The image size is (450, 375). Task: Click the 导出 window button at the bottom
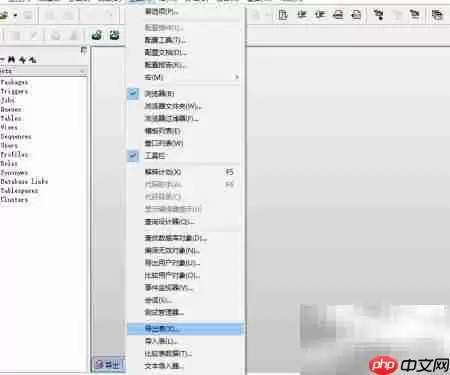108,365
